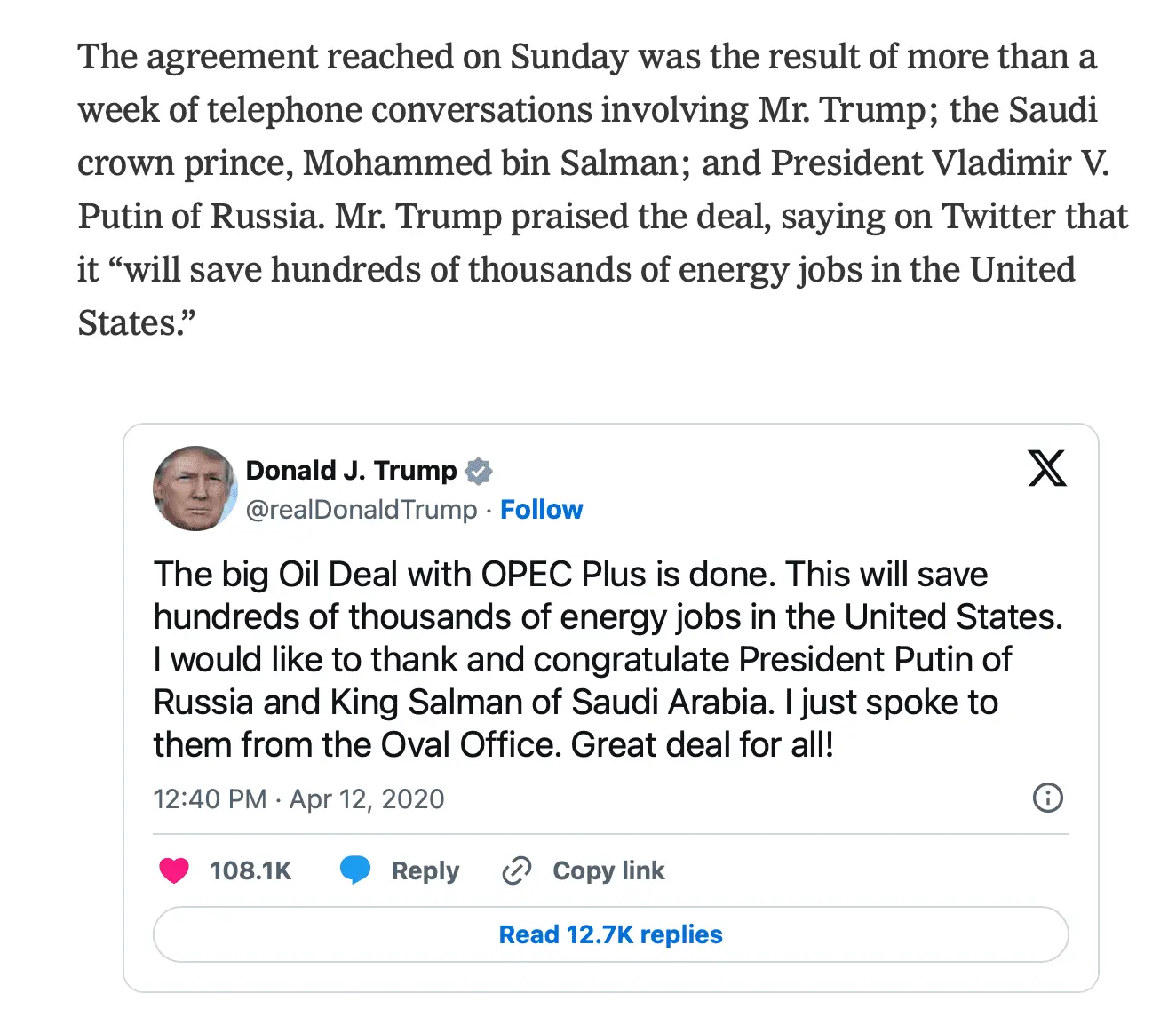Click the blue reply speech bubble icon
Image resolution: width=1176 pixels, height=1009 pixels.
pyautogui.click(x=355, y=870)
